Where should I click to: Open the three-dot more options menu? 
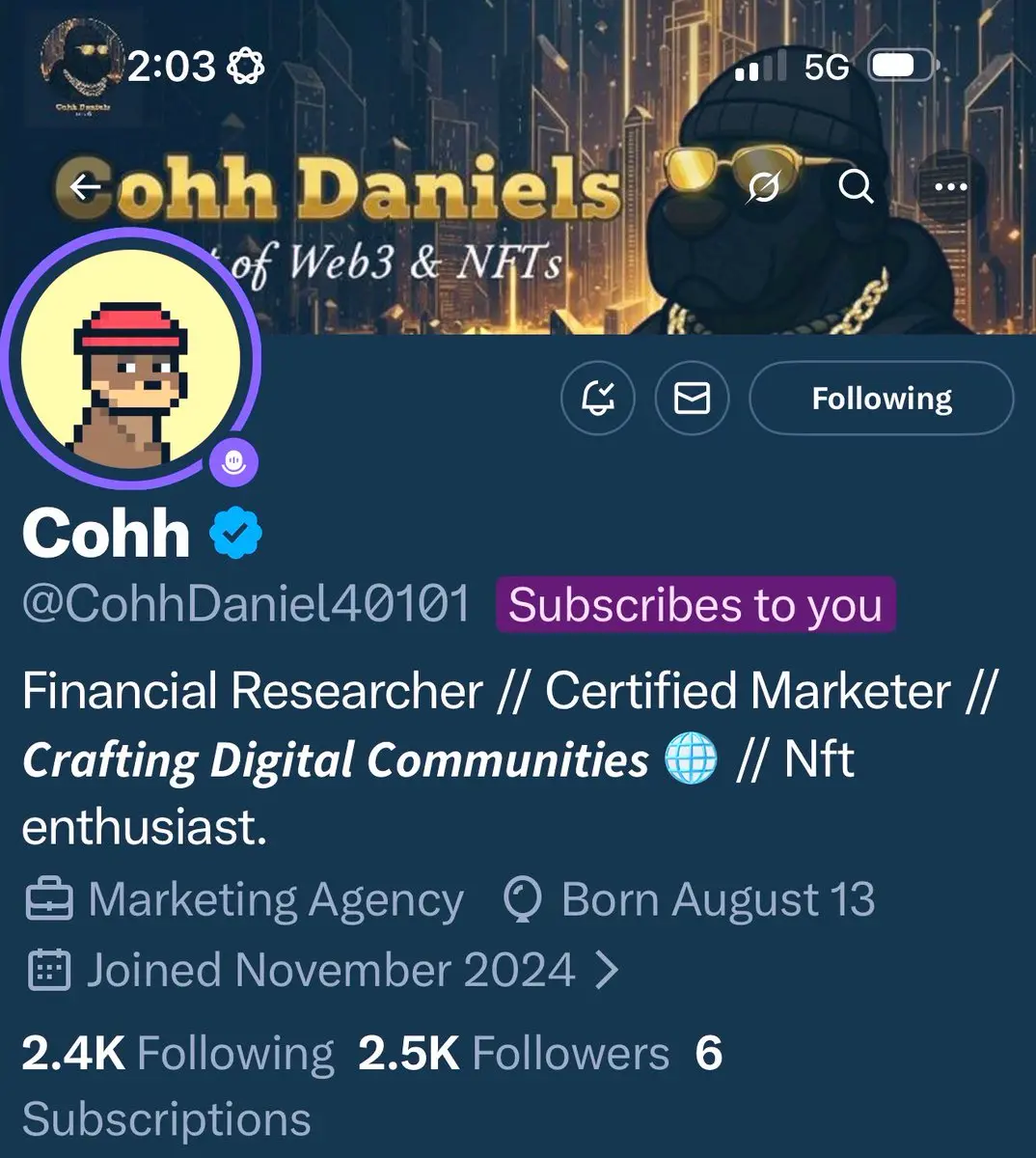coord(950,186)
